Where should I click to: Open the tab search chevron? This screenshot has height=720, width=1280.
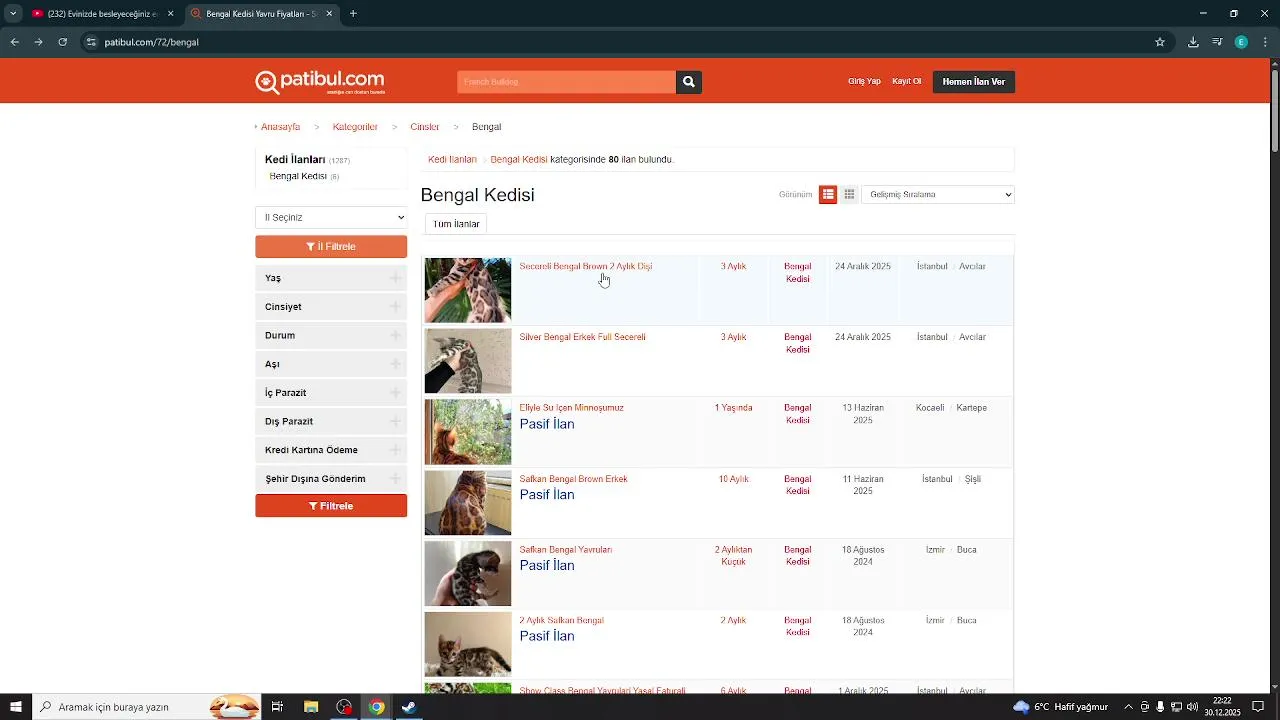(x=13, y=14)
